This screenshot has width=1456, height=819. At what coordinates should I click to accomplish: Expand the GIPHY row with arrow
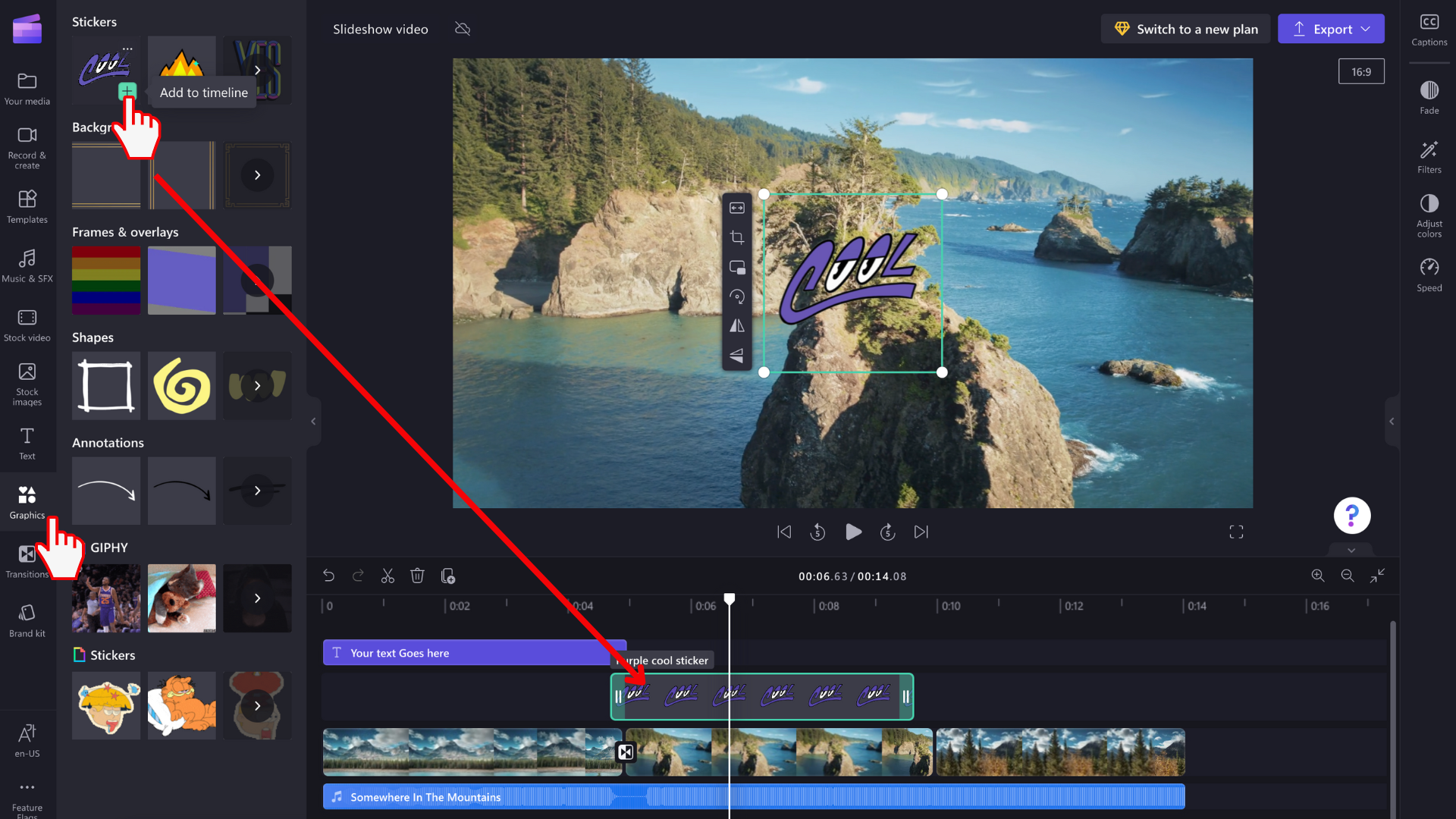[x=258, y=598]
